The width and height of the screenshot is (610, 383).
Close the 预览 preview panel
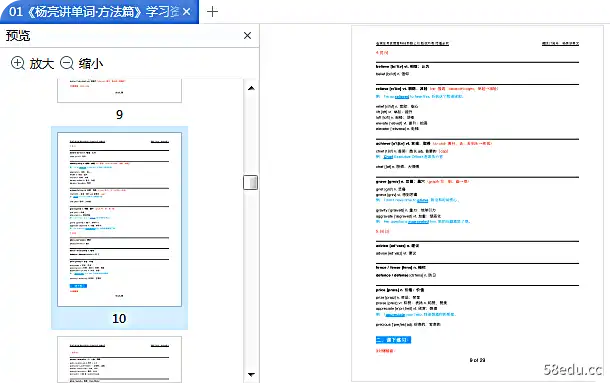[x=247, y=35]
